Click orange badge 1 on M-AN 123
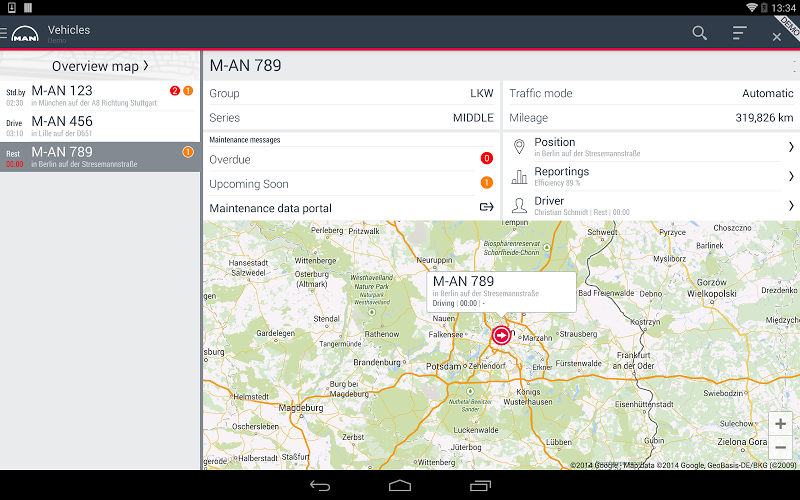The image size is (800, 500). [188, 91]
